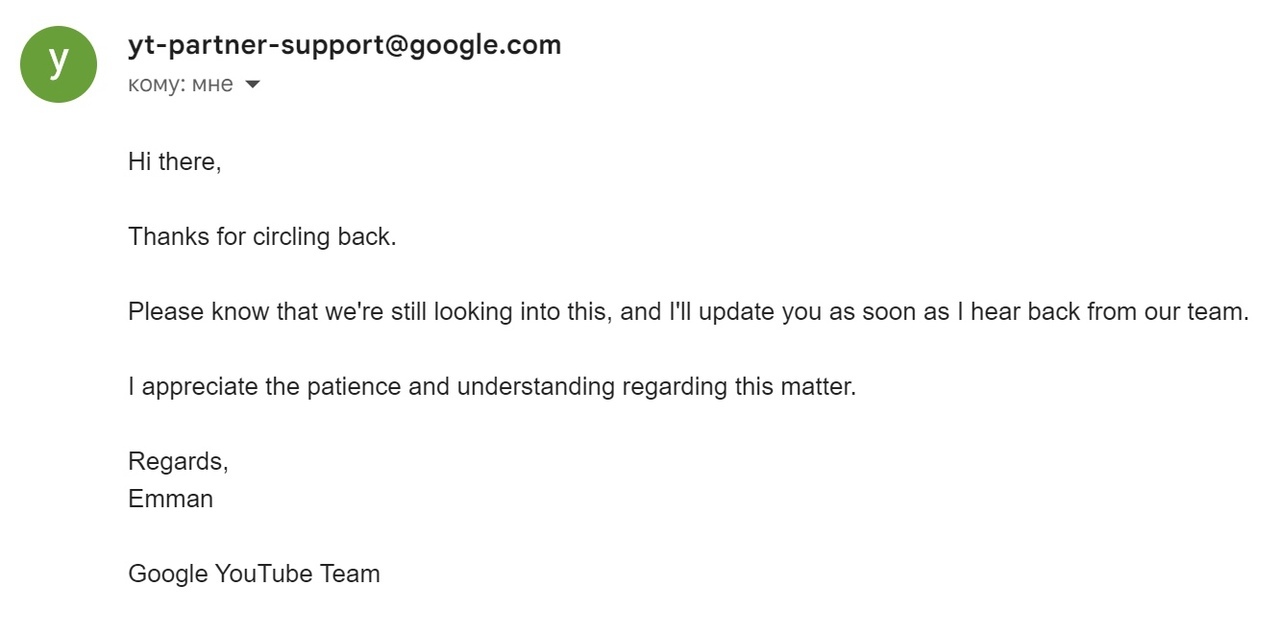Click sender address yt-partner-support@google.com
The width and height of the screenshot is (1280, 635).
[345, 45]
